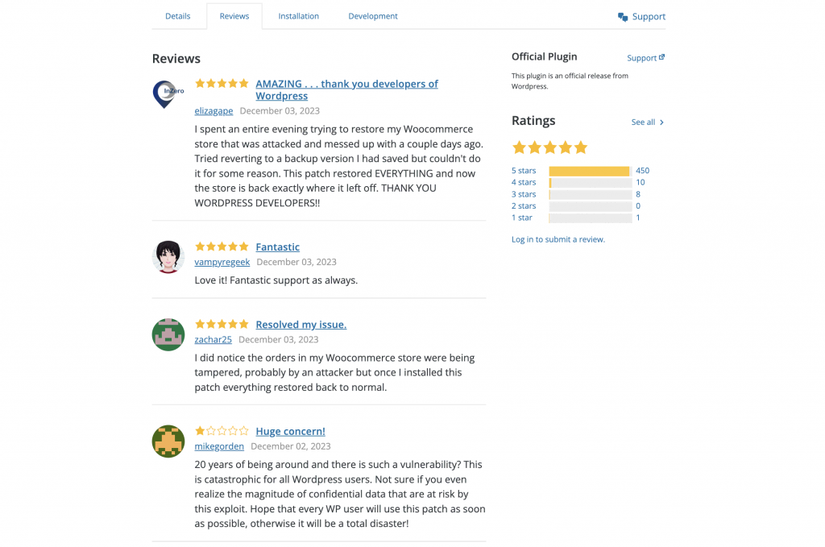Image resolution: width=825 pixels, height=547 pixels.
Task: Open the Installation tab
Action: coord(298,16)
